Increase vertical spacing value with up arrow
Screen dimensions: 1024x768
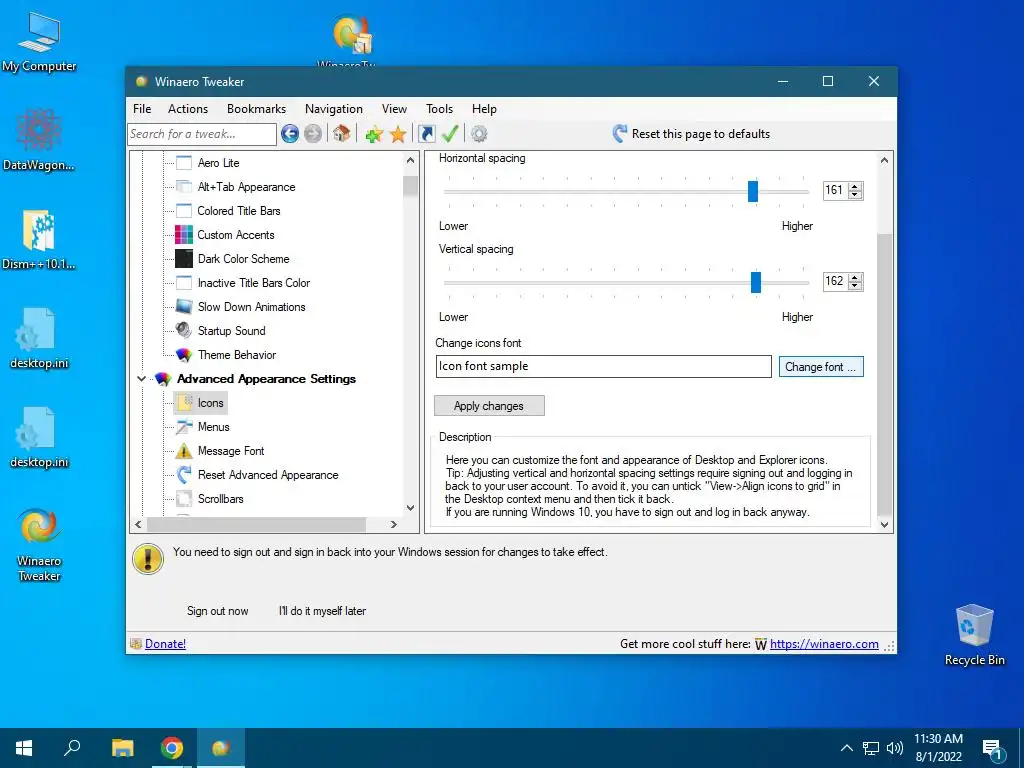(855, 277)
